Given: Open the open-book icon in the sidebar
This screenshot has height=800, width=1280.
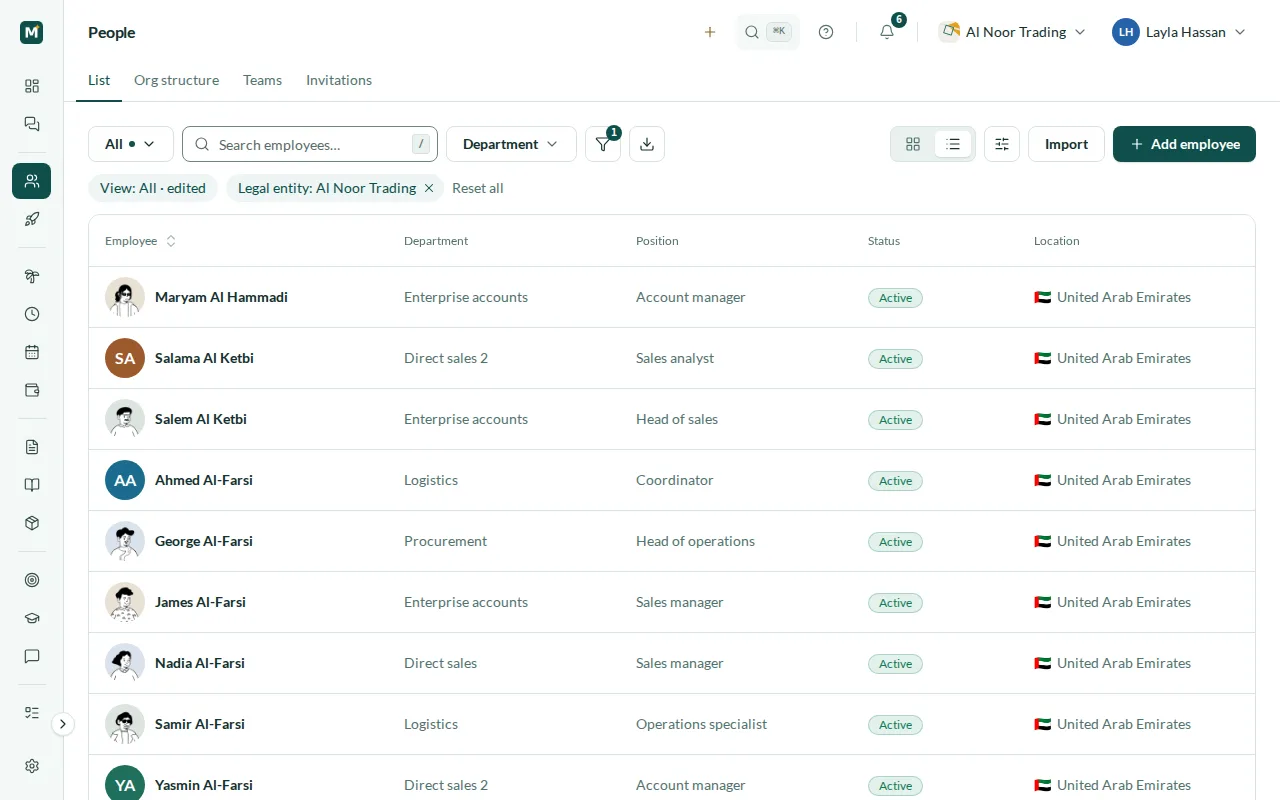Looking at the screenshot, I should pos(32,485).
